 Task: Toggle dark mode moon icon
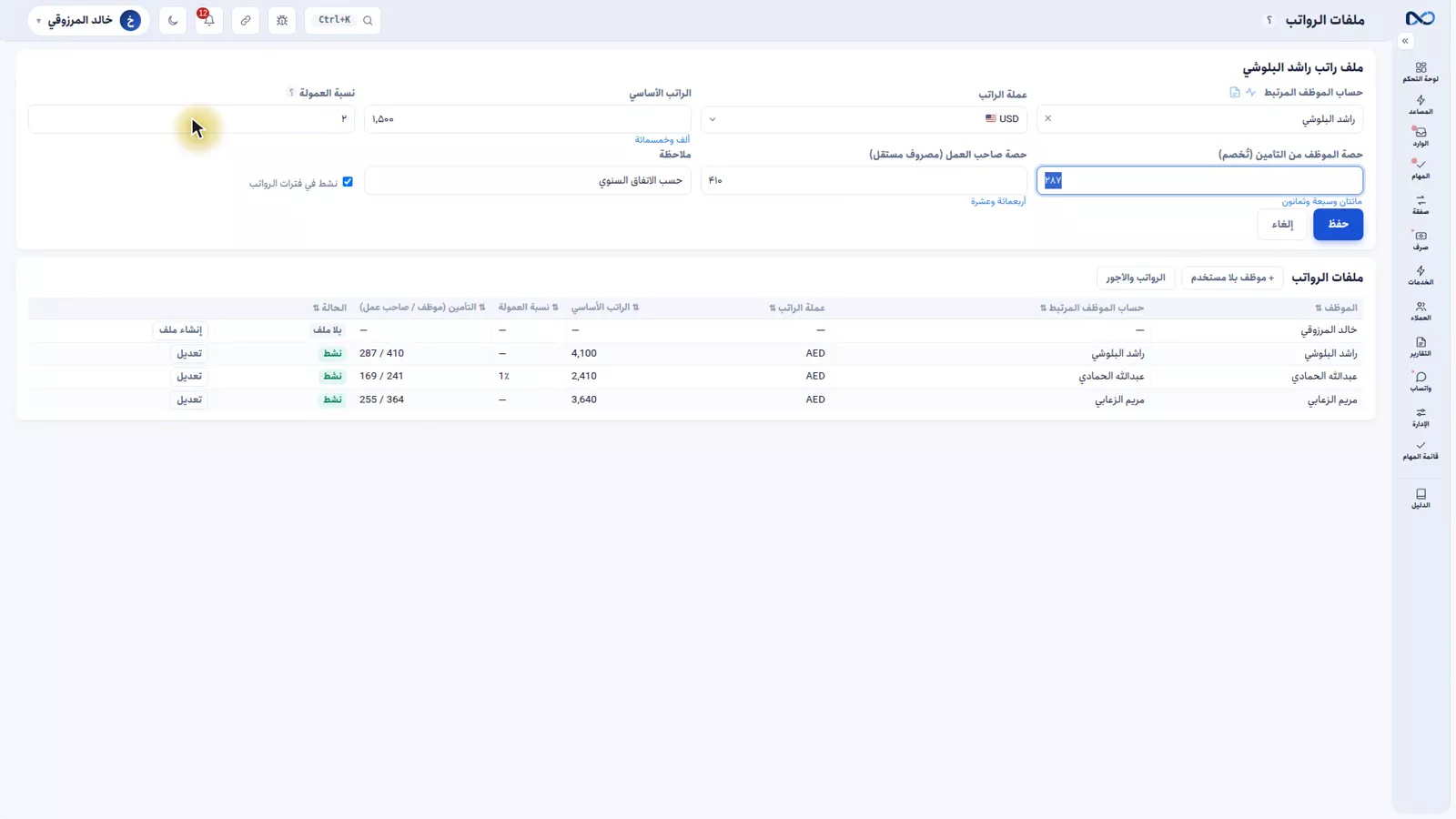click(173, 20)
